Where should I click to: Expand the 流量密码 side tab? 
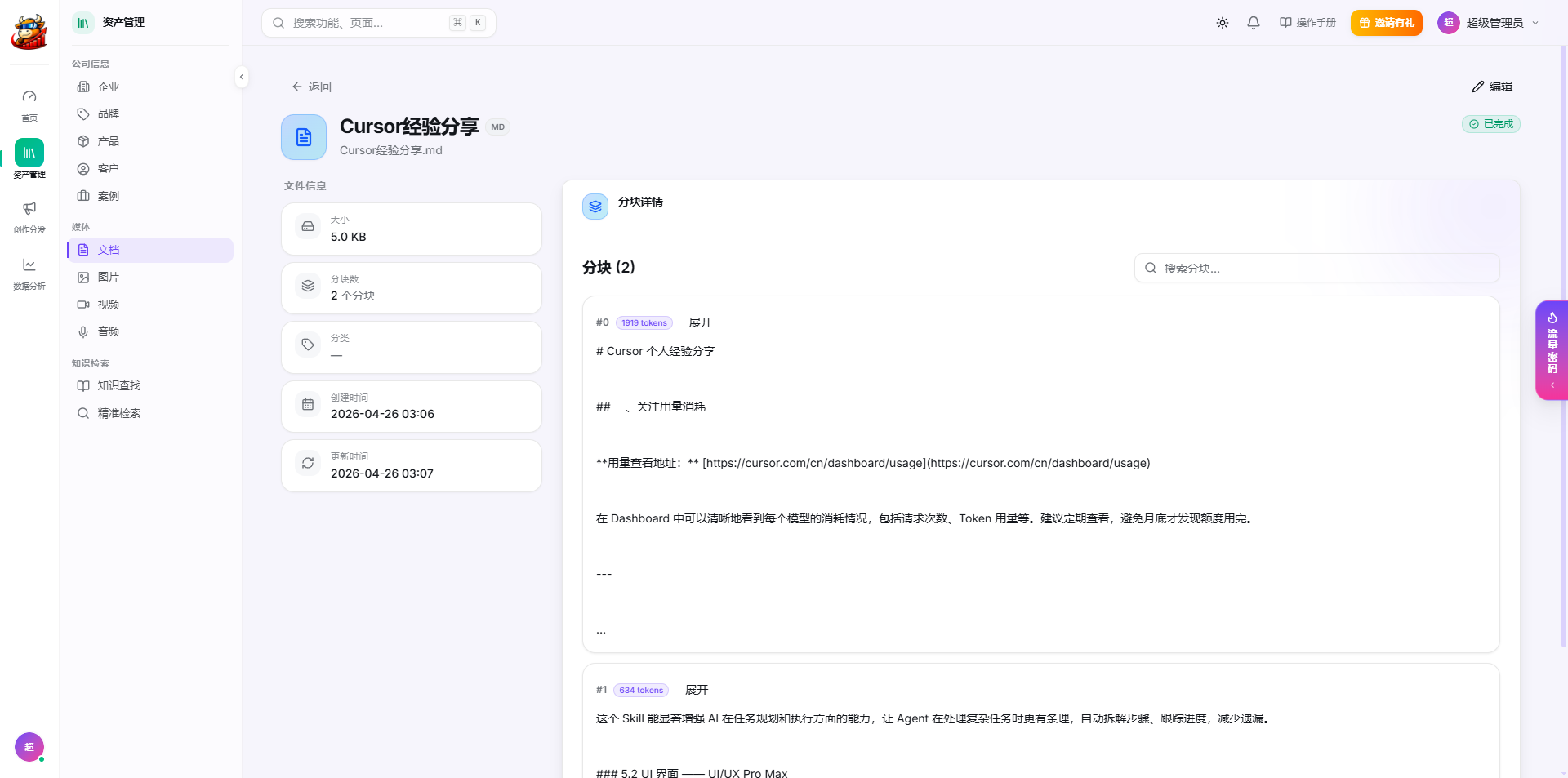(1552, 350)
